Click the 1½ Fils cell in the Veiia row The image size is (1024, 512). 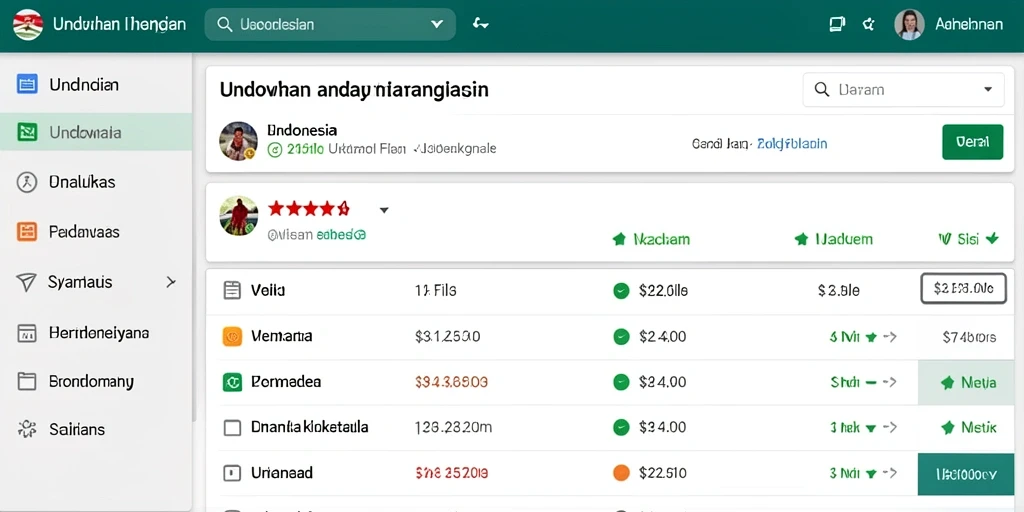[435, 291]
